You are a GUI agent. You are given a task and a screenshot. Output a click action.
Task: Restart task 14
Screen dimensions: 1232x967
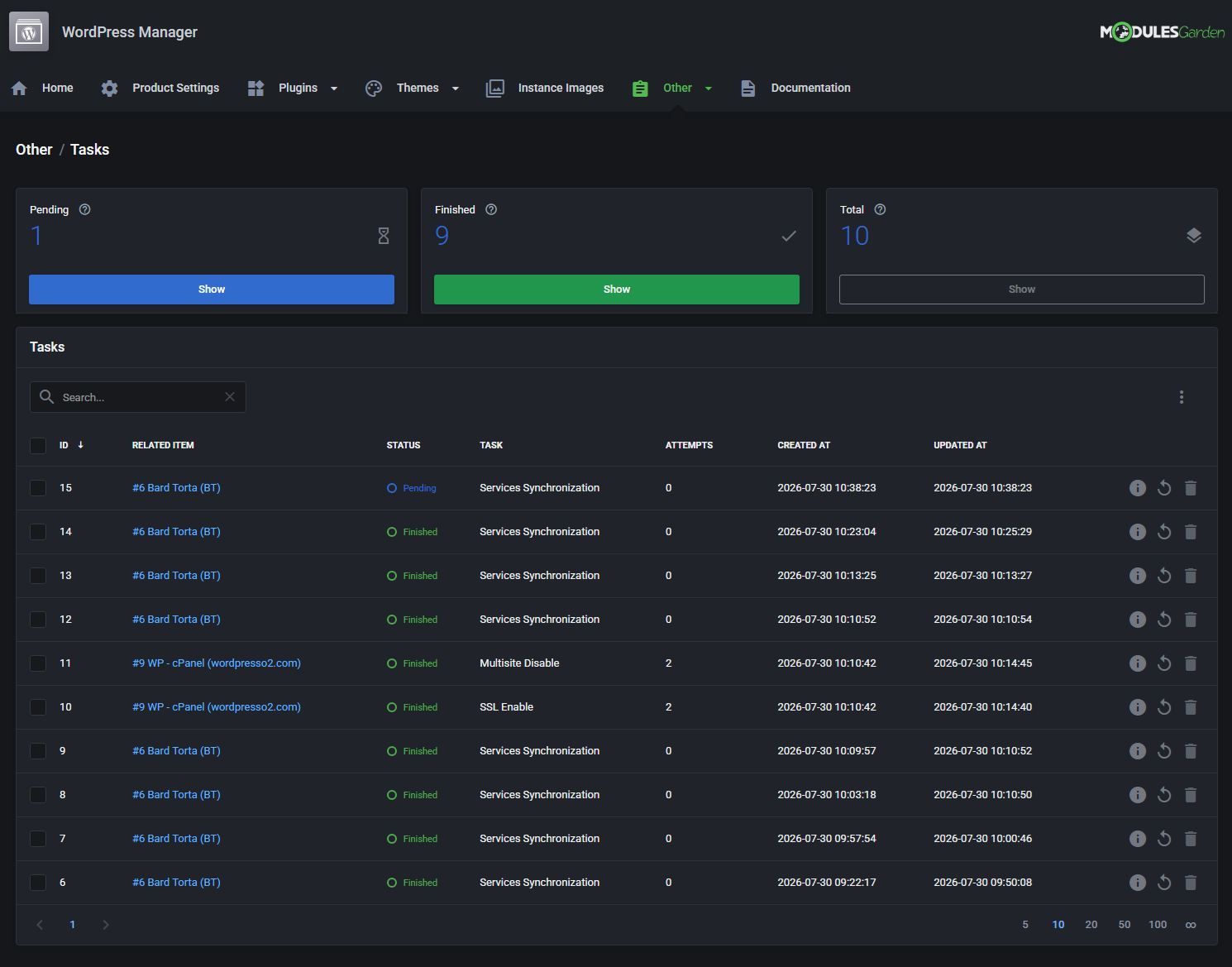click(x=1164, y=532)
